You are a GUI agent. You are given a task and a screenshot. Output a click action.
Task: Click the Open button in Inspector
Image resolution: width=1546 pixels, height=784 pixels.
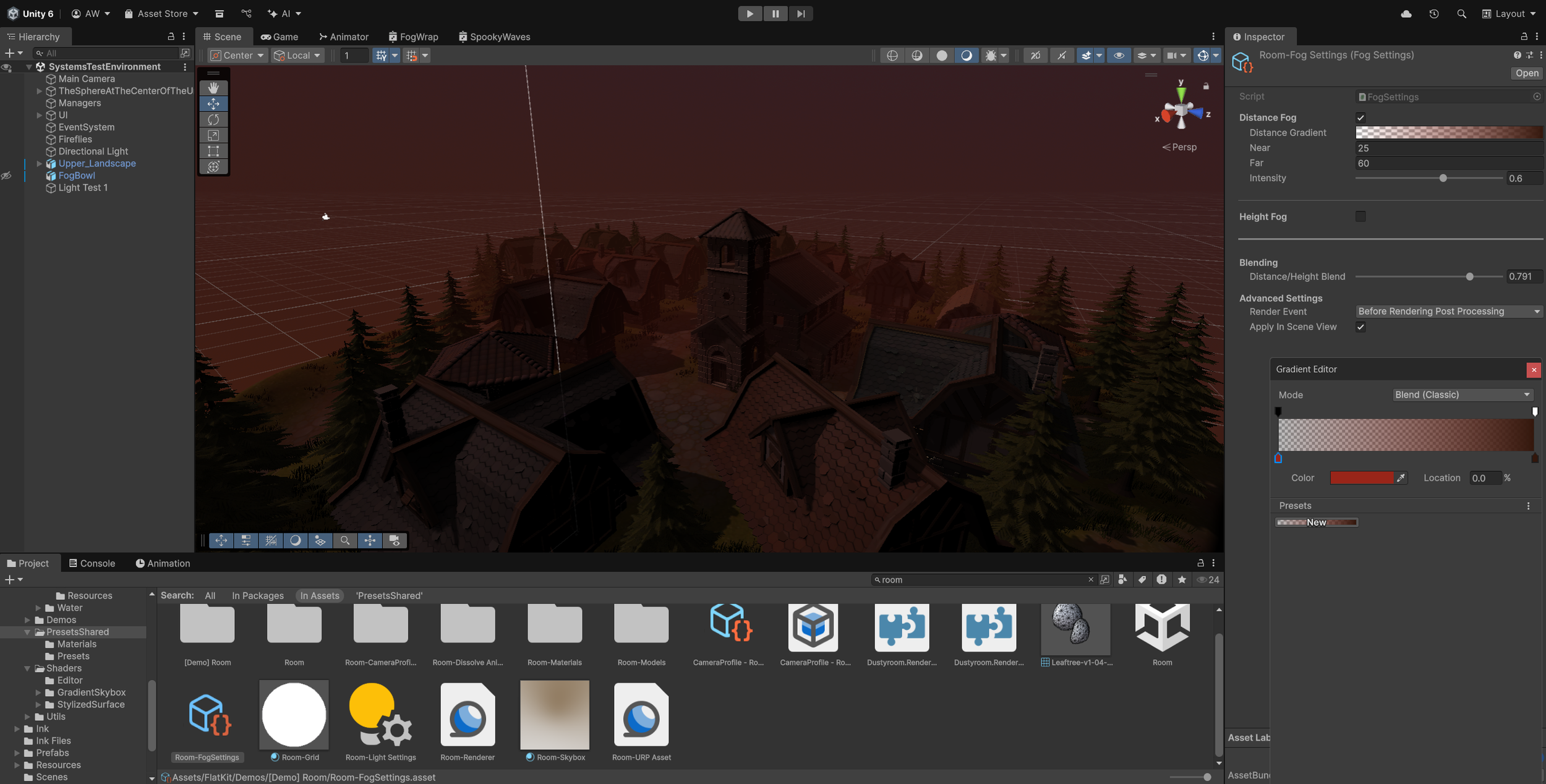click(x=1526, y=73)
